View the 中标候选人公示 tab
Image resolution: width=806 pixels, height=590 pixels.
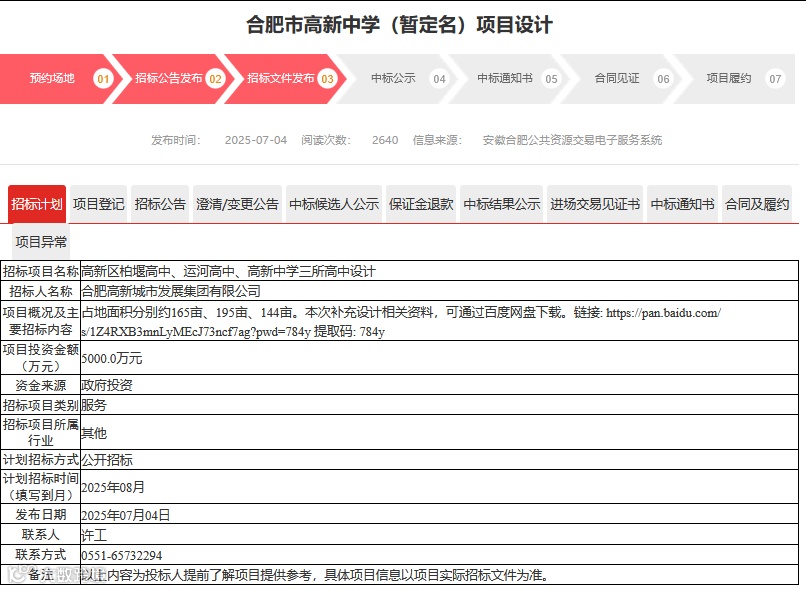tap(334, 204)
